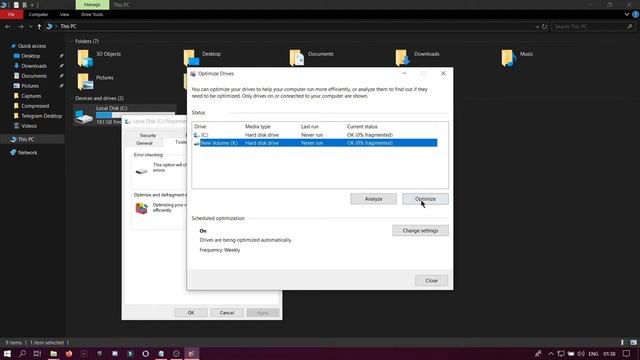This screenshot has height=360, width=640.
Task: Close the Optimize Drives dialog via Close button
Action: coord(431,280)
